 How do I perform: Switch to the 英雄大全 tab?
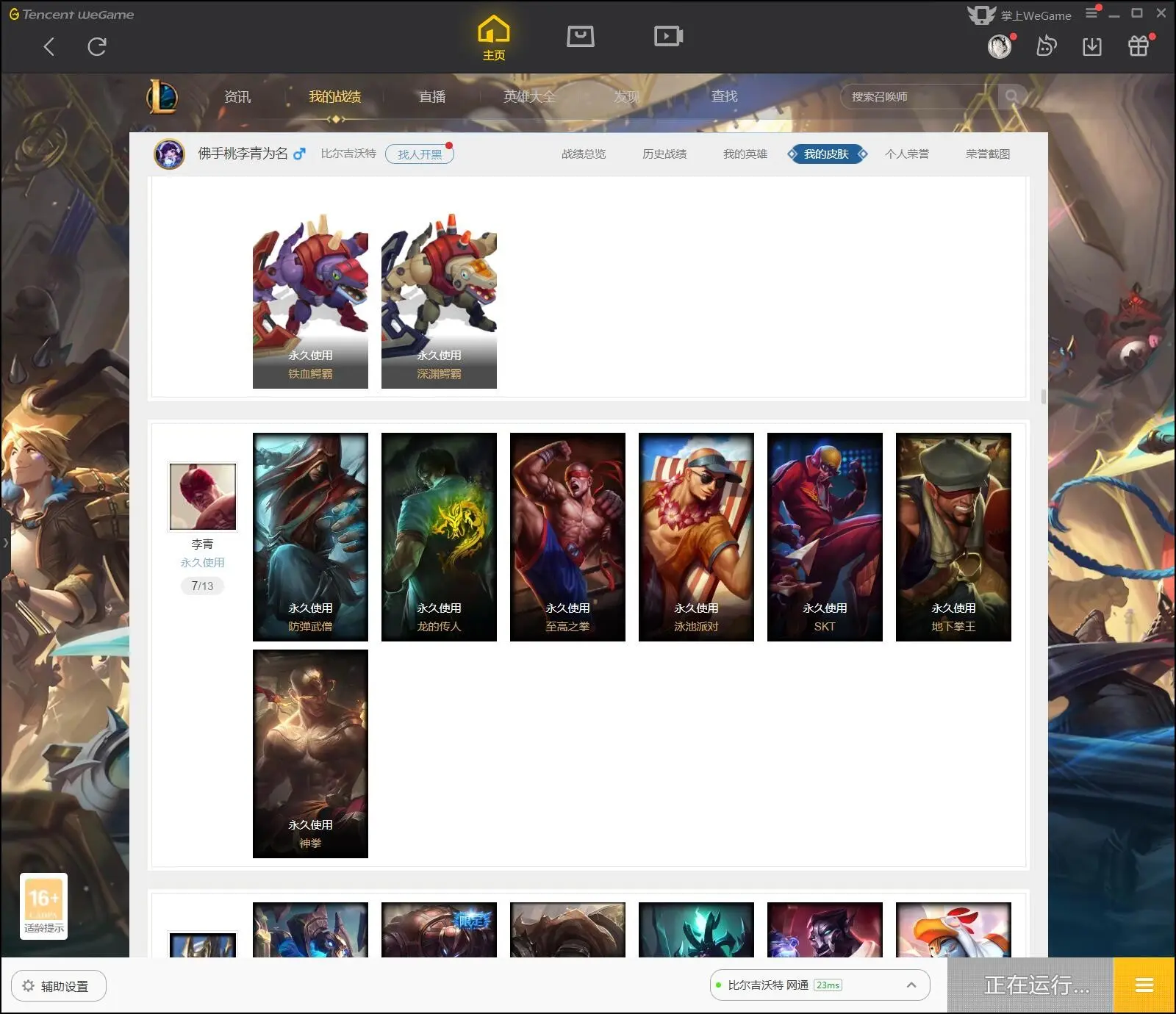click(x=530, y=97)
